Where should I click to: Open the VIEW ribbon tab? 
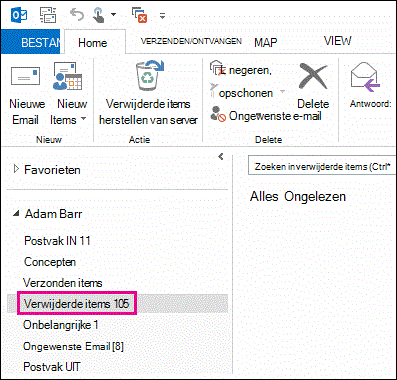(337, 41)
